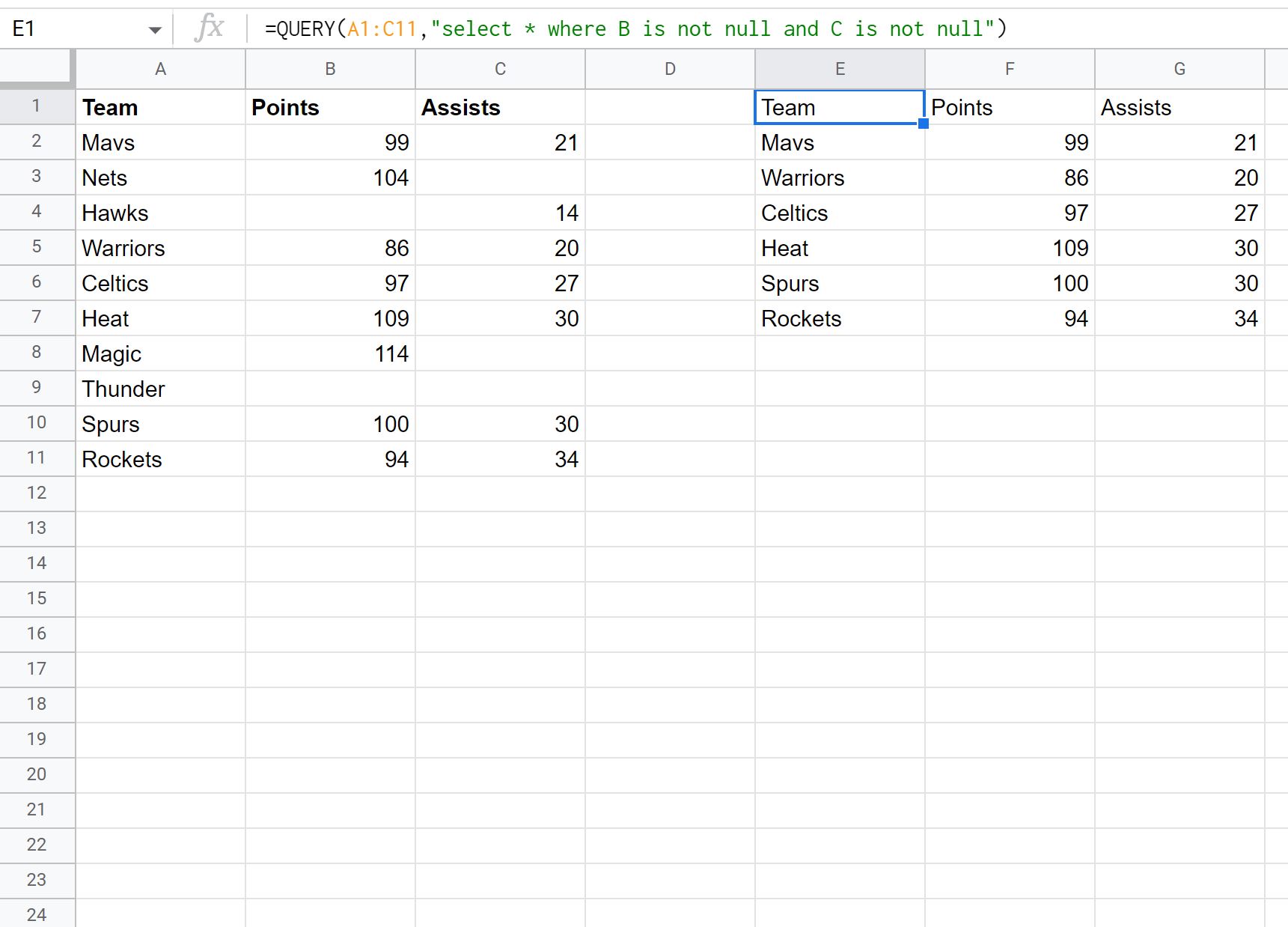This screenshot has width=1288, height=927.
Task: Click the Mavs points value 99 in column B
Action: pyautogui.click(x=330, y=142)
